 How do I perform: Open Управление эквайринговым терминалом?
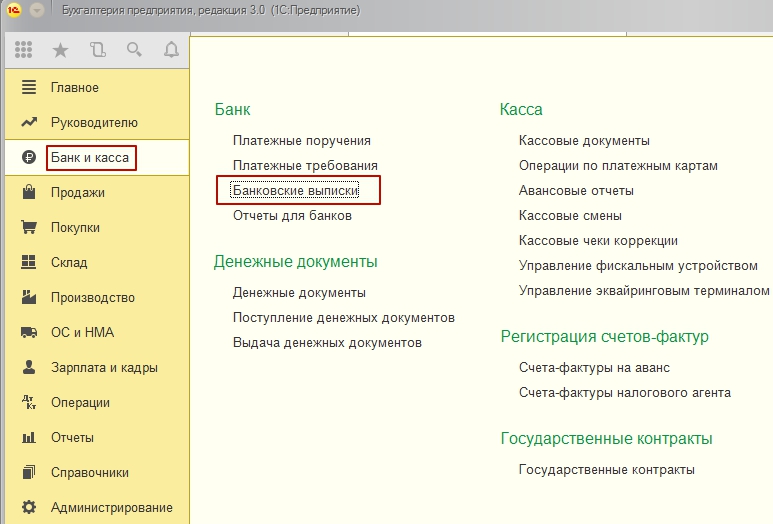pos(644,291)
